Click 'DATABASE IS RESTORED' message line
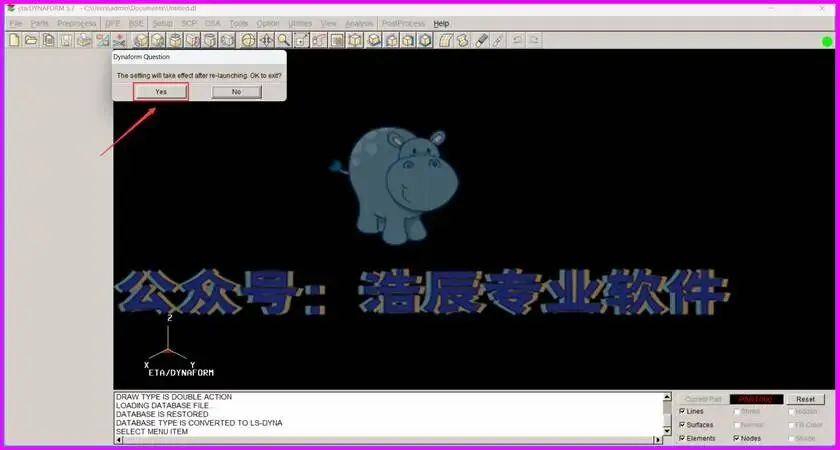Image resolution: width=840 pixels, height=450 pixels. pyautogui.click(x=162, y=414)
